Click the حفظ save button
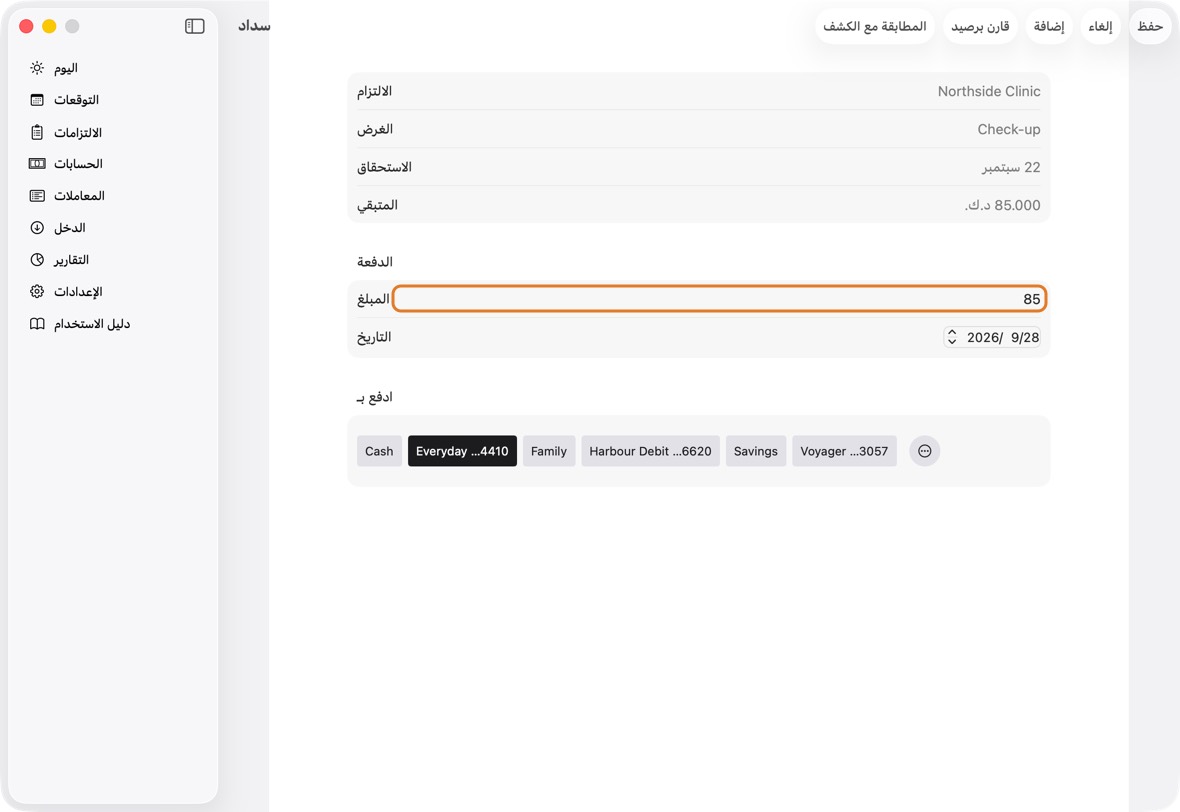1180x812 pixels. tap(1150, 26)
